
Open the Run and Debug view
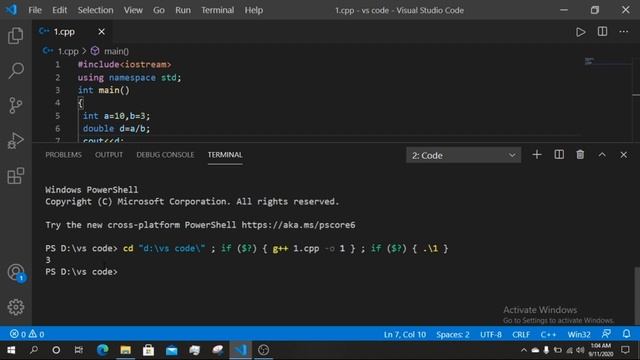coord(16,140)
